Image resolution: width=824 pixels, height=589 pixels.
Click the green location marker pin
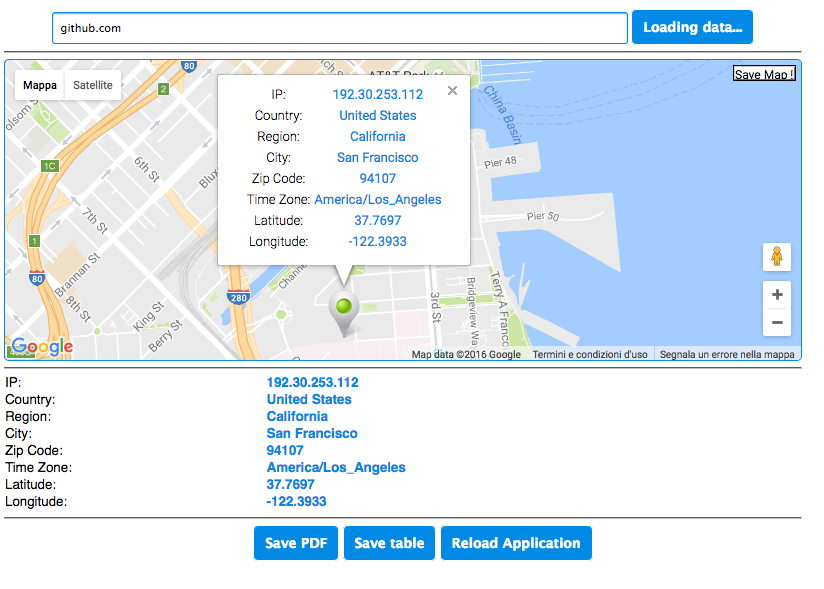coord(344,313)
